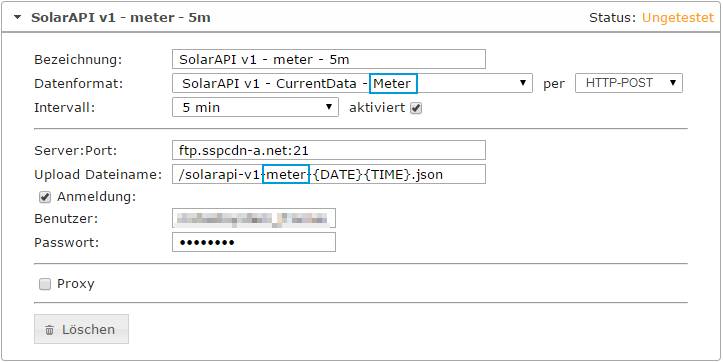Focus the Bezeichnung text field
723x362 pixels.
[x=329, y=59]
